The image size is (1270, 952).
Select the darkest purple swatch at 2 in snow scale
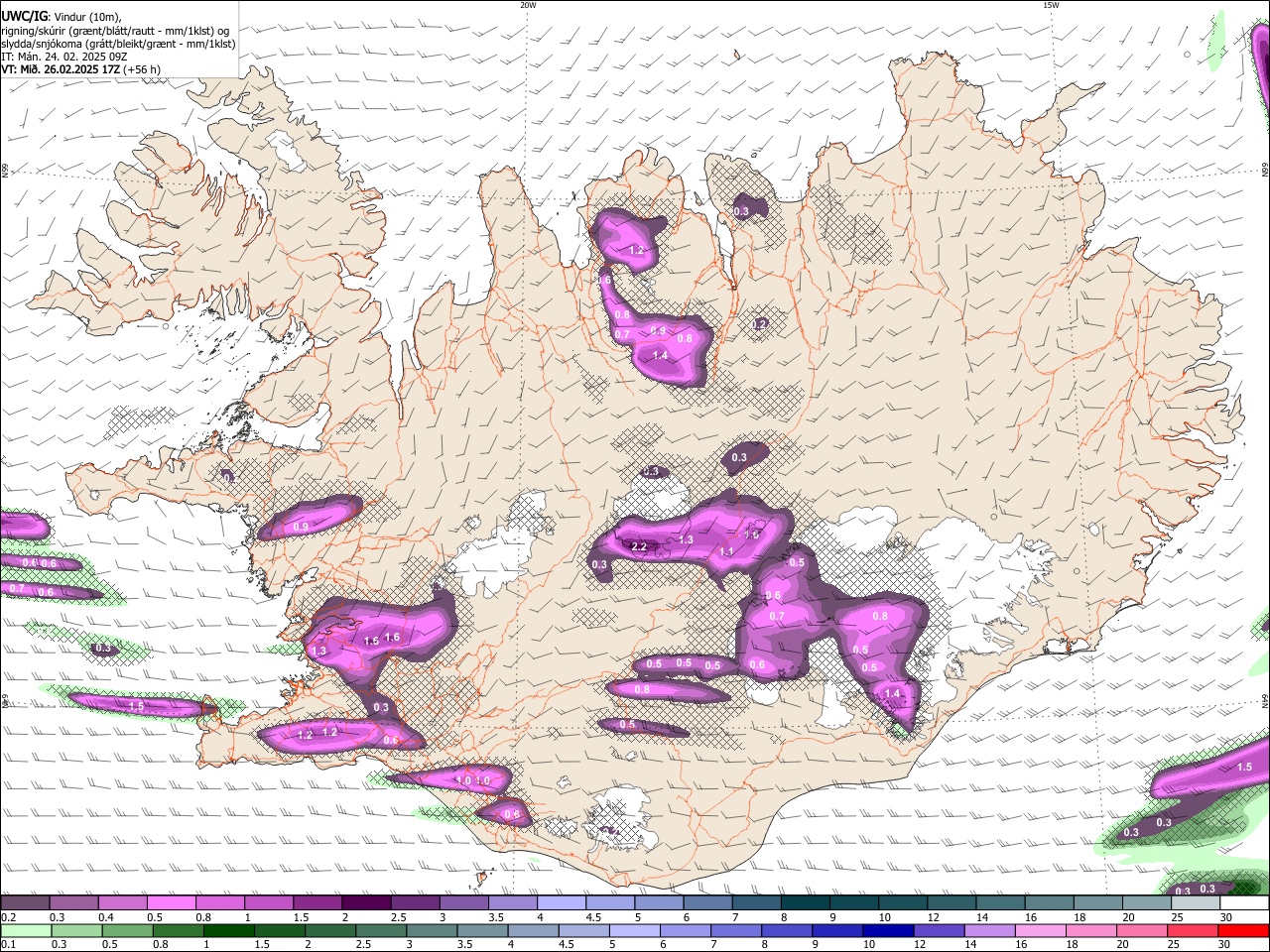coord(366,903)
